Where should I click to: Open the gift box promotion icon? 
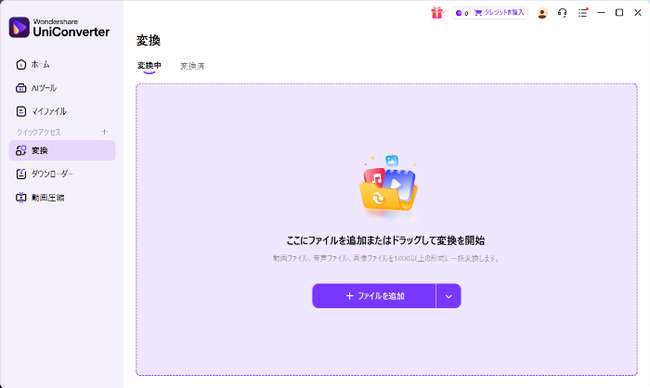tap(437, 13)
